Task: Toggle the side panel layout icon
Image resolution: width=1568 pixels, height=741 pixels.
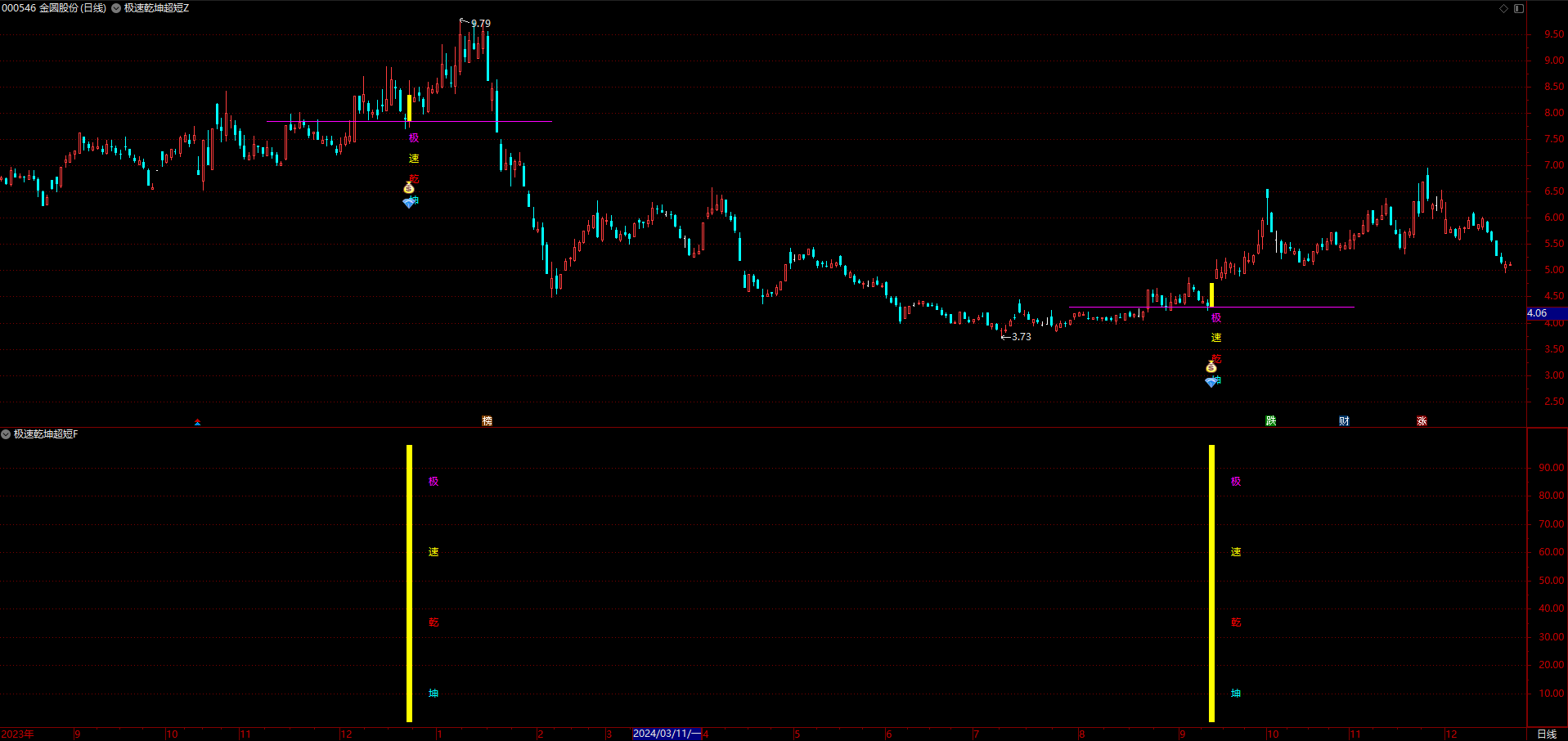Action: tap(1519, 8)
